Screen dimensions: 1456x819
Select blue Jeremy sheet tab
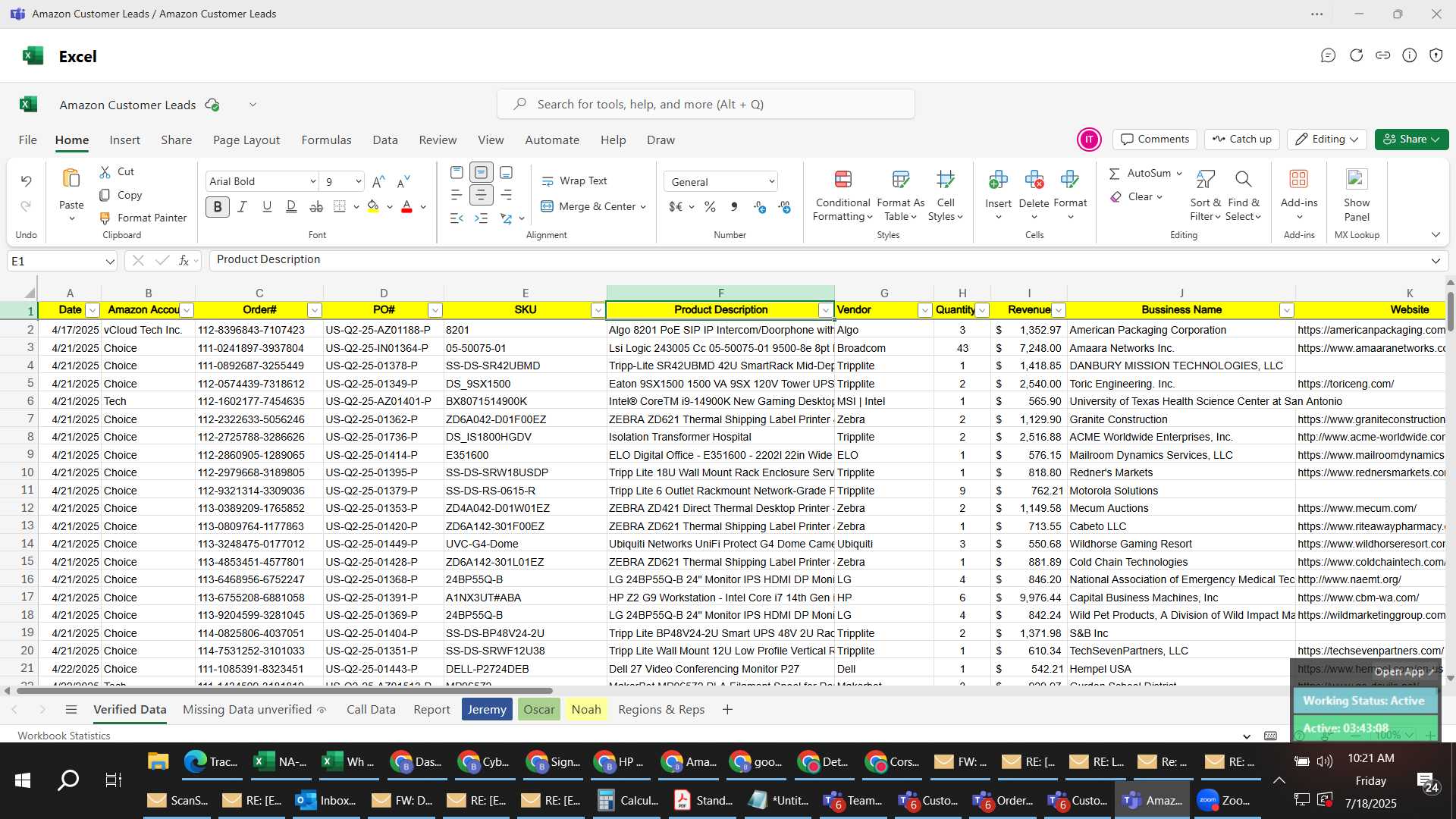click(x=487, y=710)
